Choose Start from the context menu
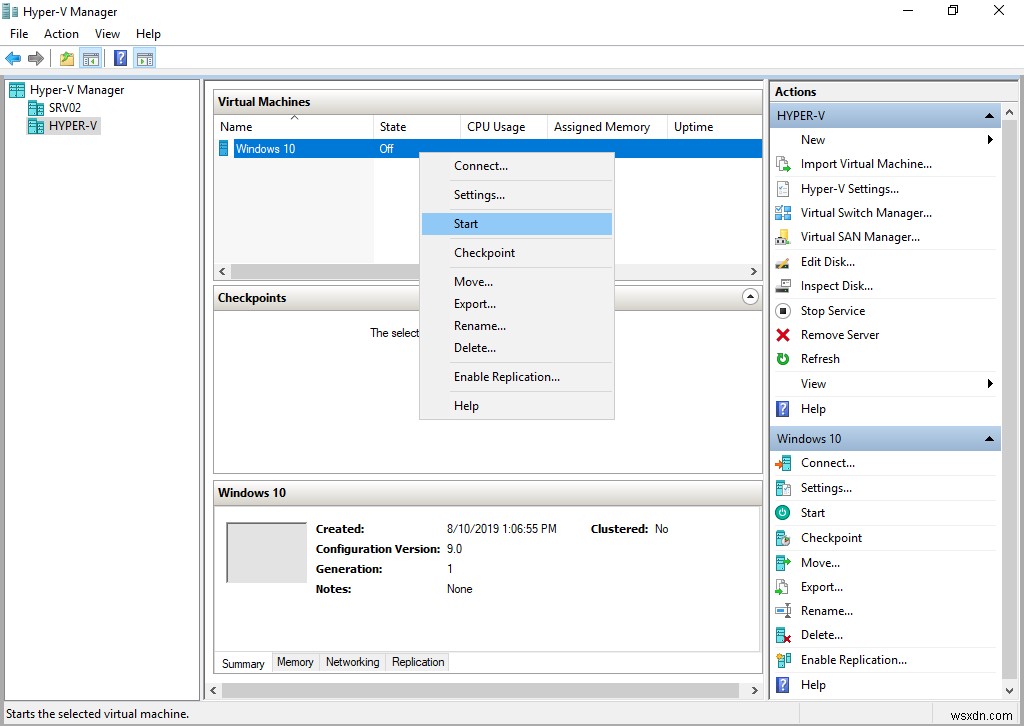1024x726 pixels. (x=466, y=223)
